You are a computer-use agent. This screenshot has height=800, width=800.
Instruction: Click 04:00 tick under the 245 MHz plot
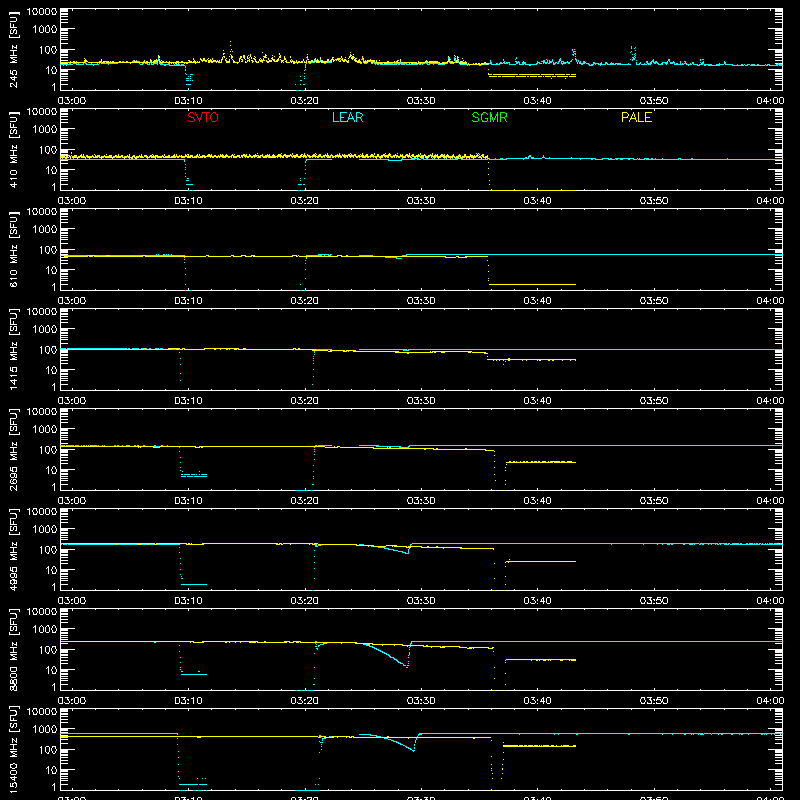pyautogui.click(x=770, y=101)
